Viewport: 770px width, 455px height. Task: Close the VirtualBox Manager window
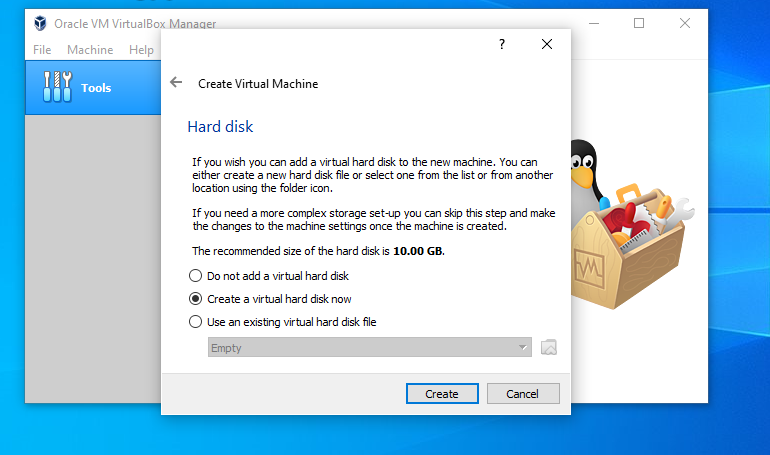685,23
